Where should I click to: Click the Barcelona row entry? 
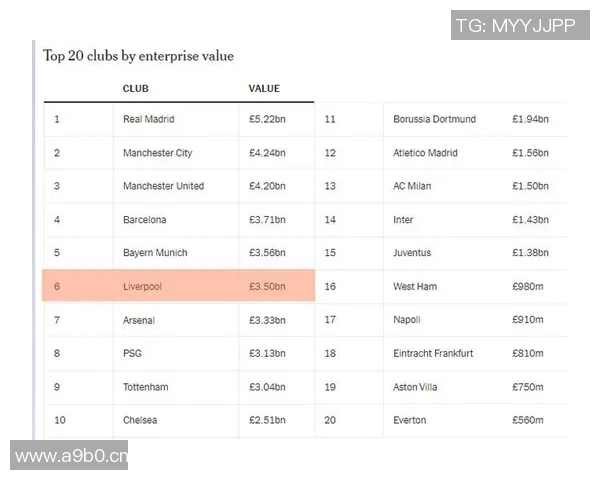tap(144, 220)
